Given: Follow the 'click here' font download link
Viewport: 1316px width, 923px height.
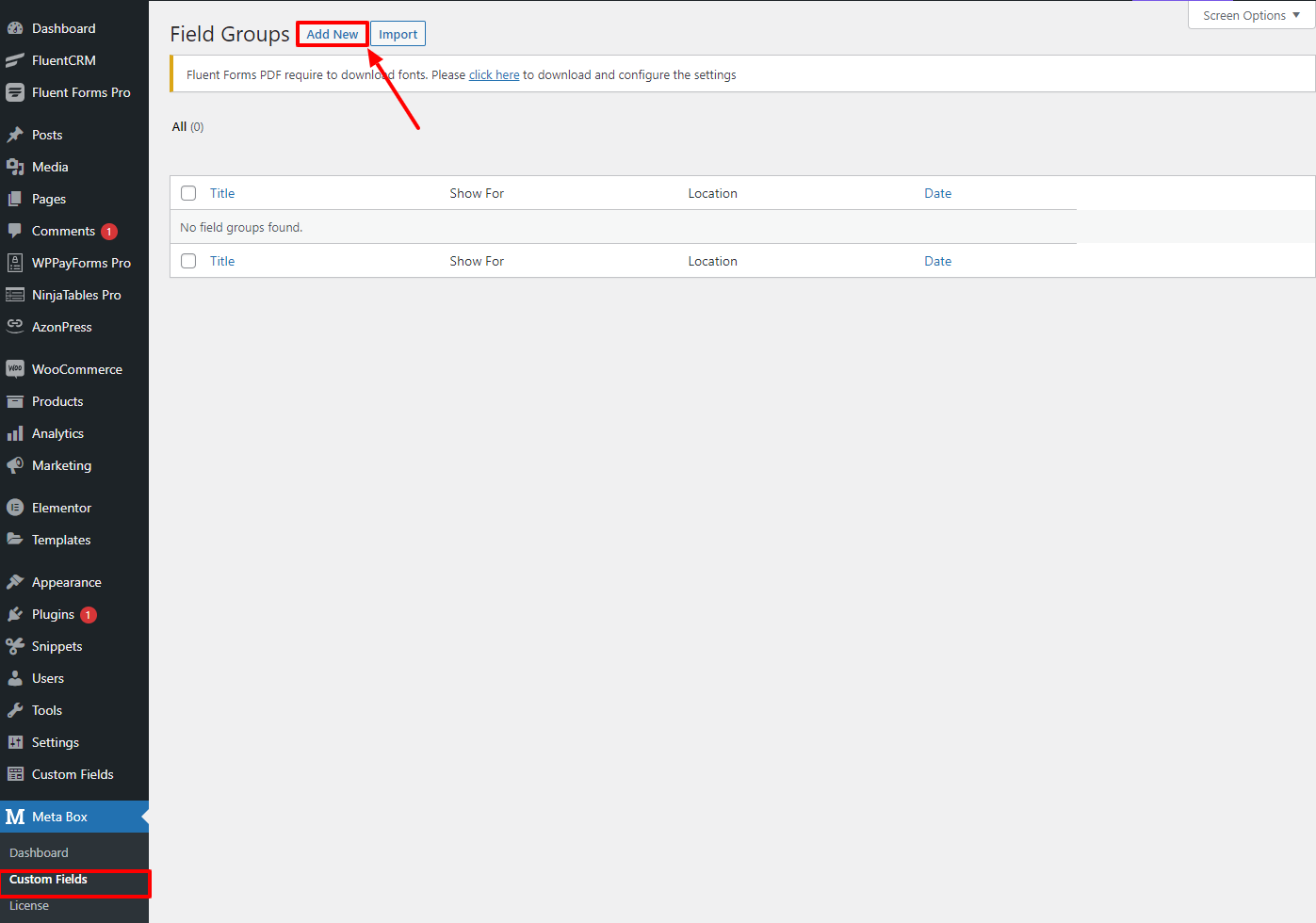Looking at the screenshot, I should tap(494, 75).
